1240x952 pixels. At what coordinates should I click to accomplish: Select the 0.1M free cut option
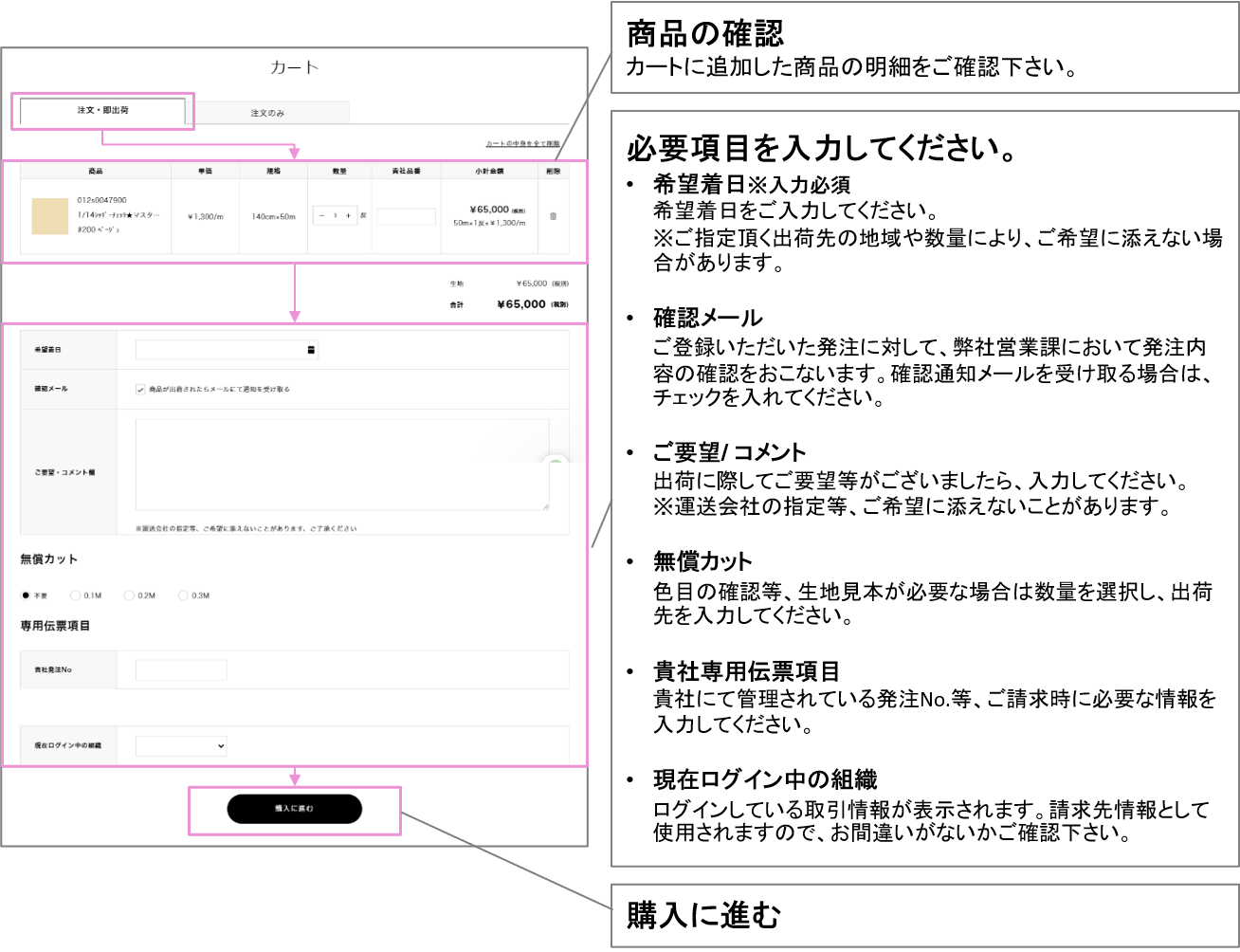click(75, 595)
